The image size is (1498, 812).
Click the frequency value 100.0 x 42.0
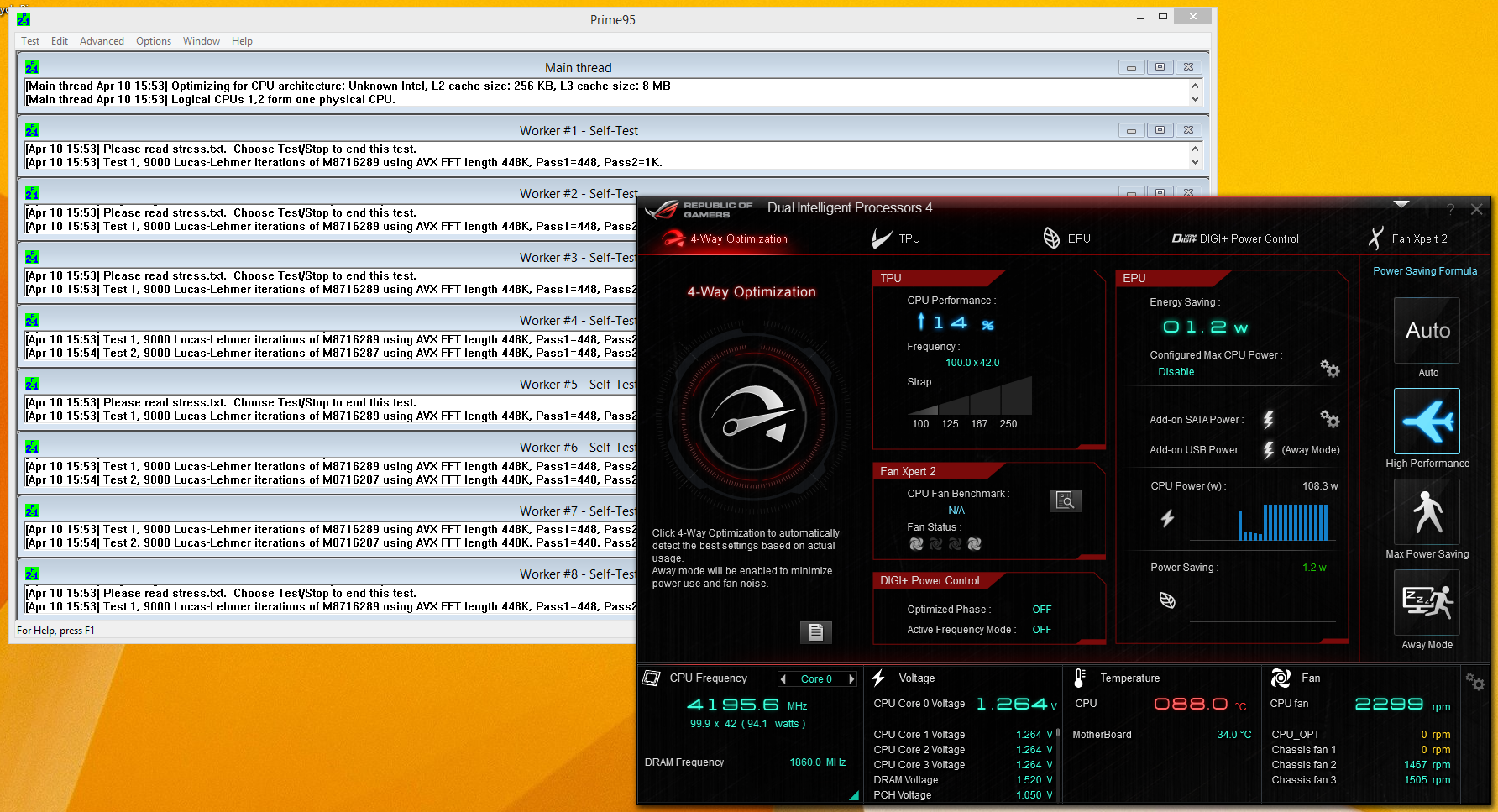pyautogui.click(x=972, y=363)
